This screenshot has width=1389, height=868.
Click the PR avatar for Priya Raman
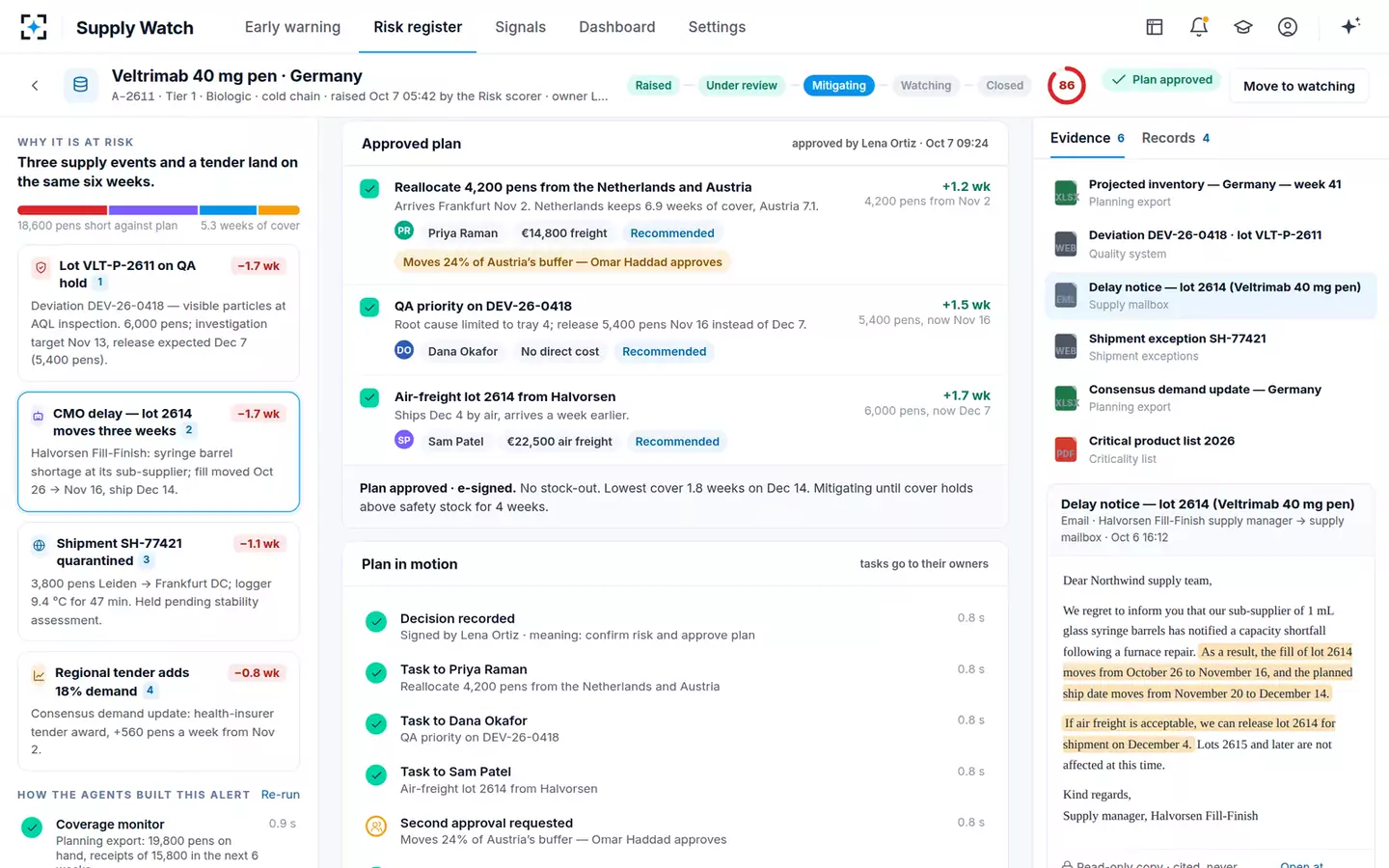point(404,231)
